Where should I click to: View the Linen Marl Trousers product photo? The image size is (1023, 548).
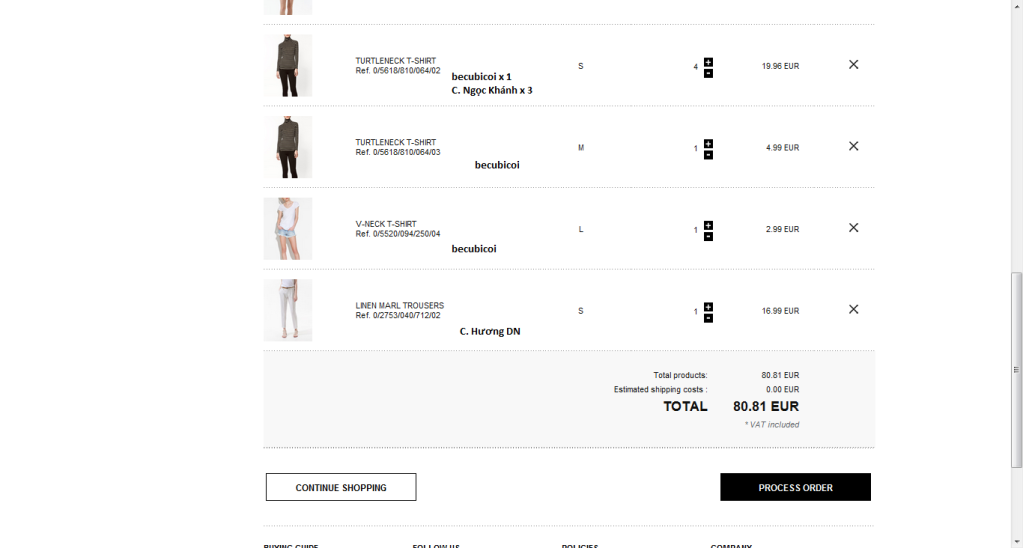click(288, 310)
